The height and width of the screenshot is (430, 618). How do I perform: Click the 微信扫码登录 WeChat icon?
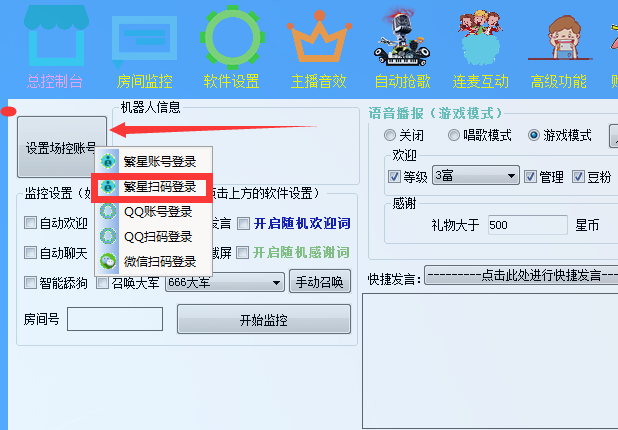click(108, 261)
